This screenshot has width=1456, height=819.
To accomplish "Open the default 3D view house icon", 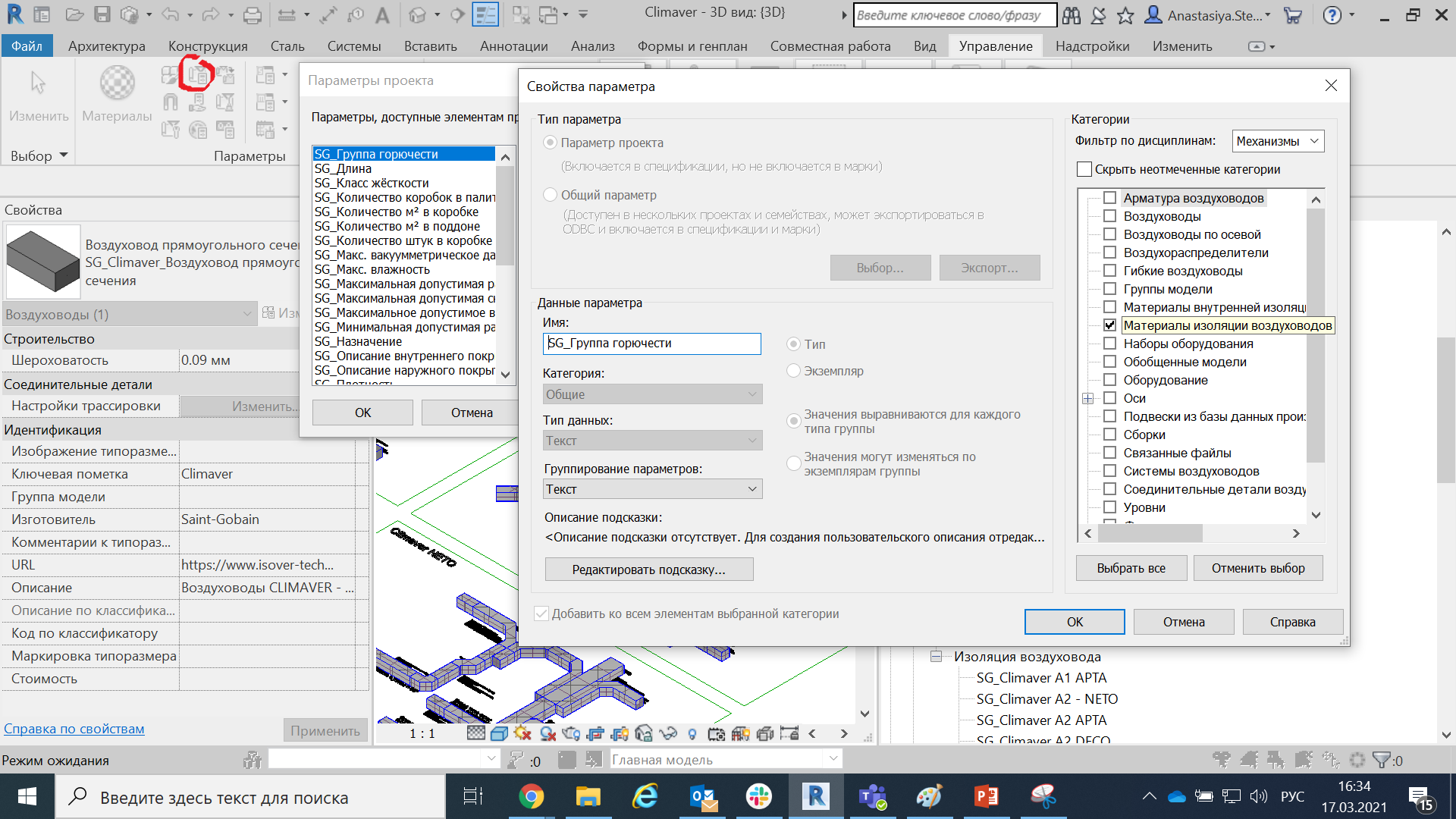I will pos(417,14).
